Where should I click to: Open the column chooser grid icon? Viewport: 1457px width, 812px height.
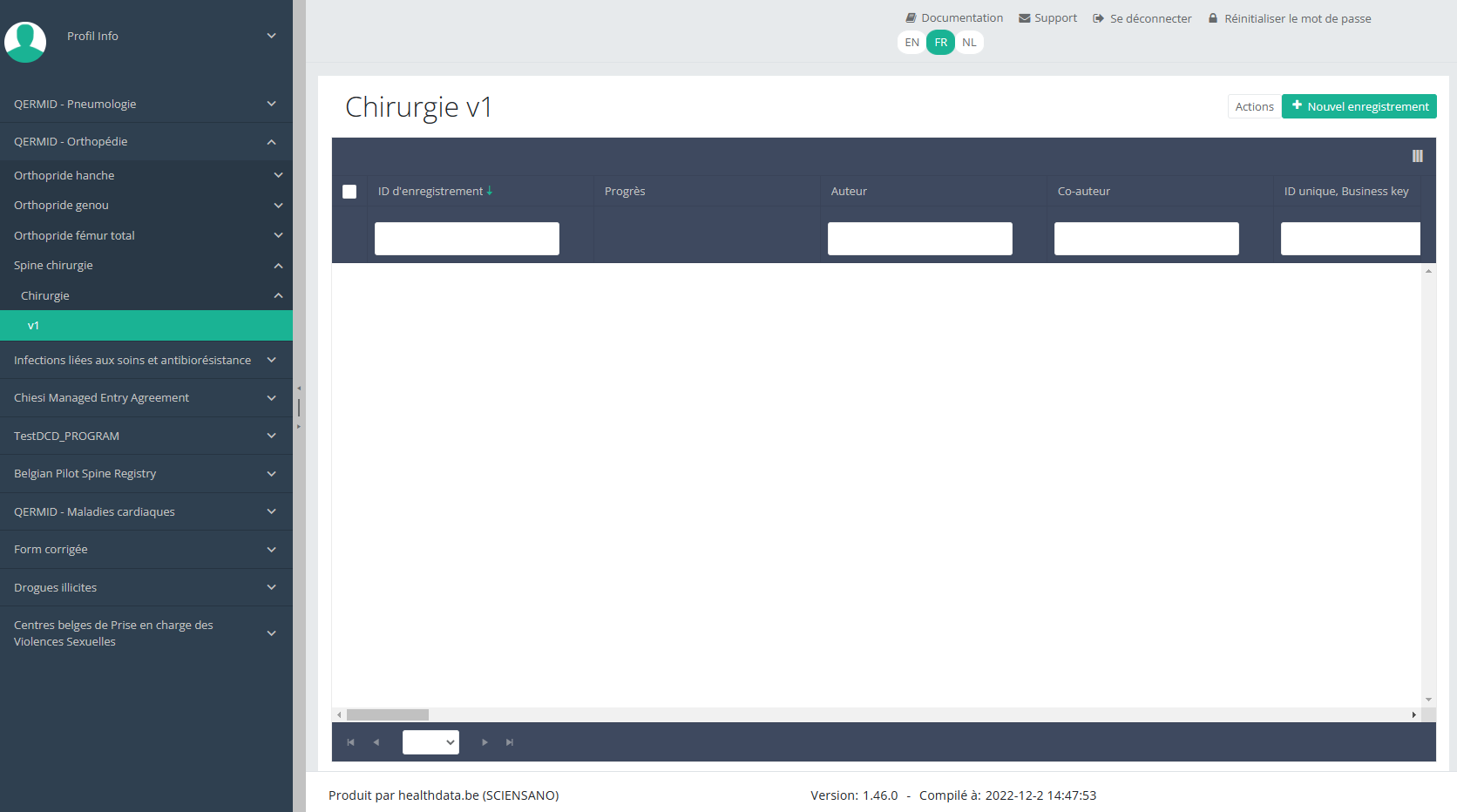tap(1417, 156)
